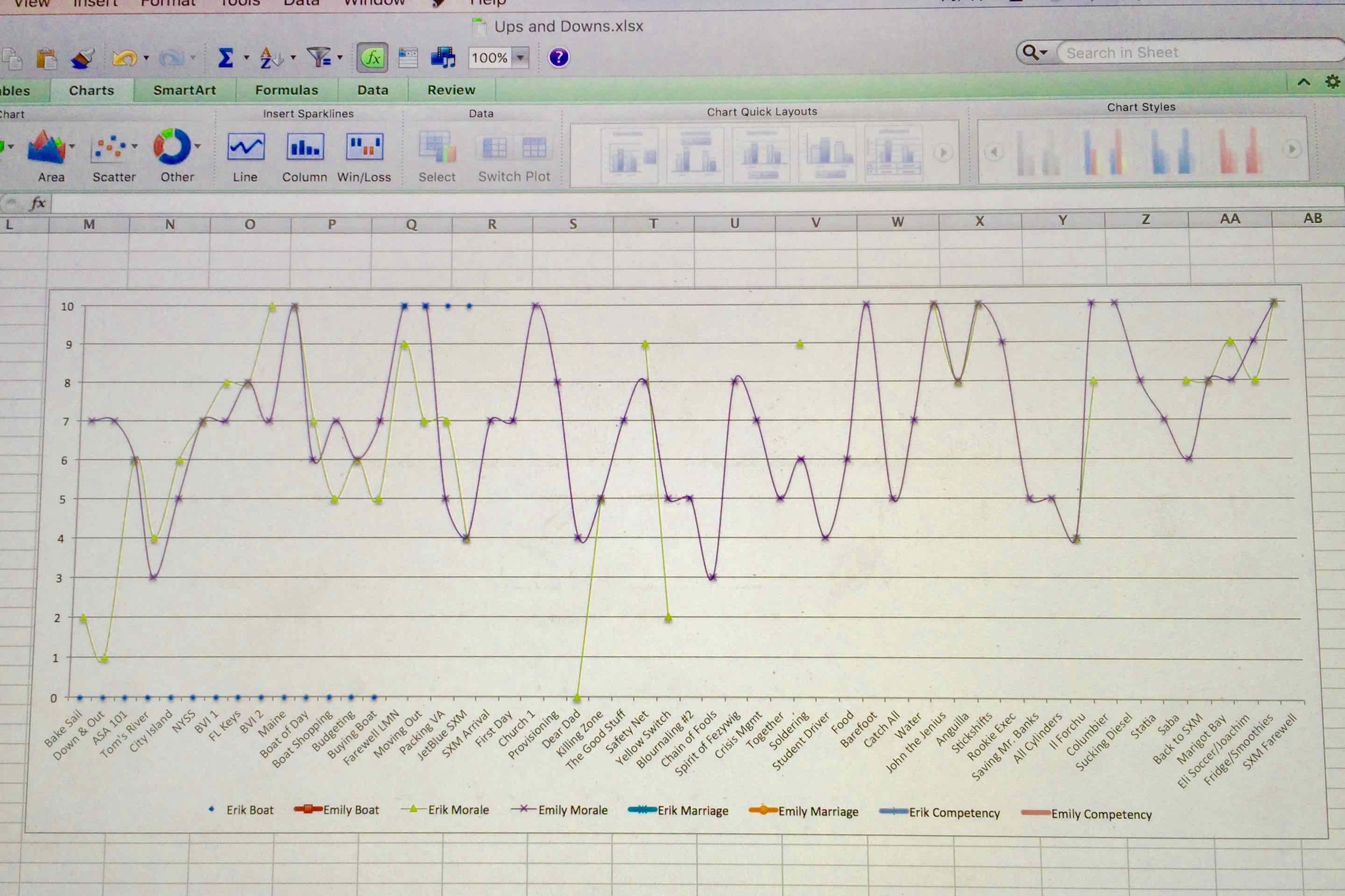Show more Chart Quick Layouts with the arrow

pos(943,153)
